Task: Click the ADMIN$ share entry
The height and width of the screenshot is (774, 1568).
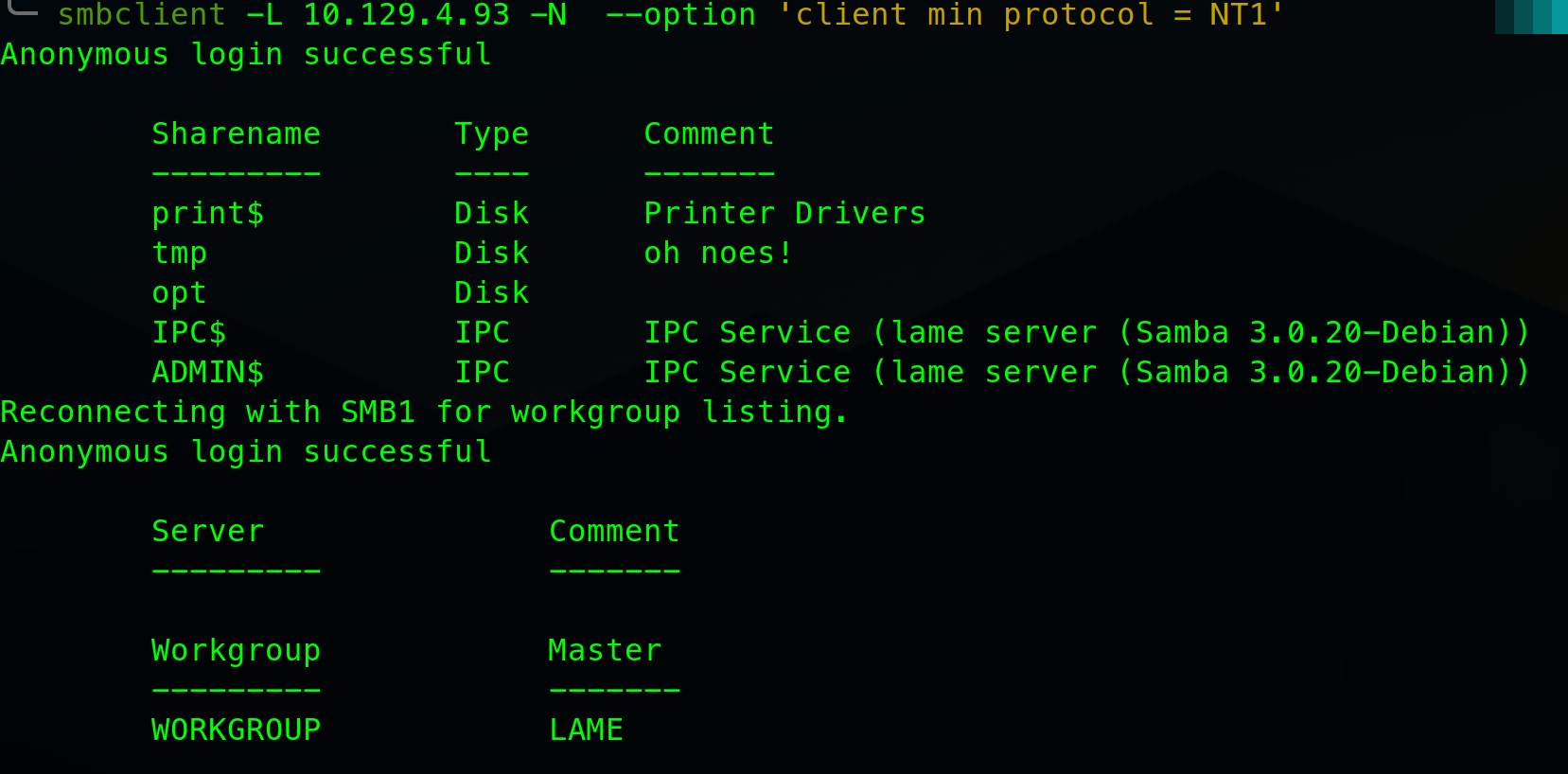Action: (x=208, y=373)
